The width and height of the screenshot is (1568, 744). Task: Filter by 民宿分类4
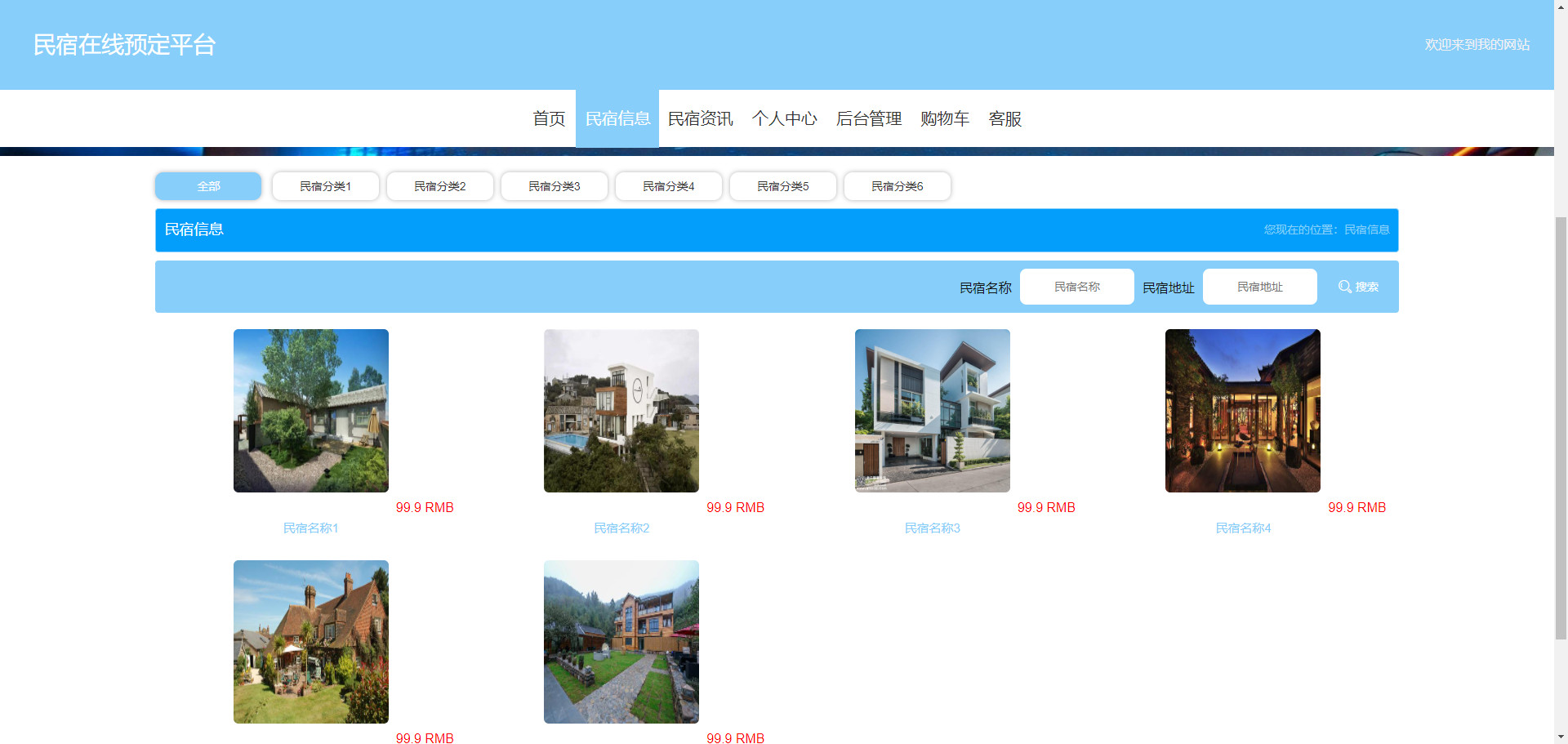point(668,186)
